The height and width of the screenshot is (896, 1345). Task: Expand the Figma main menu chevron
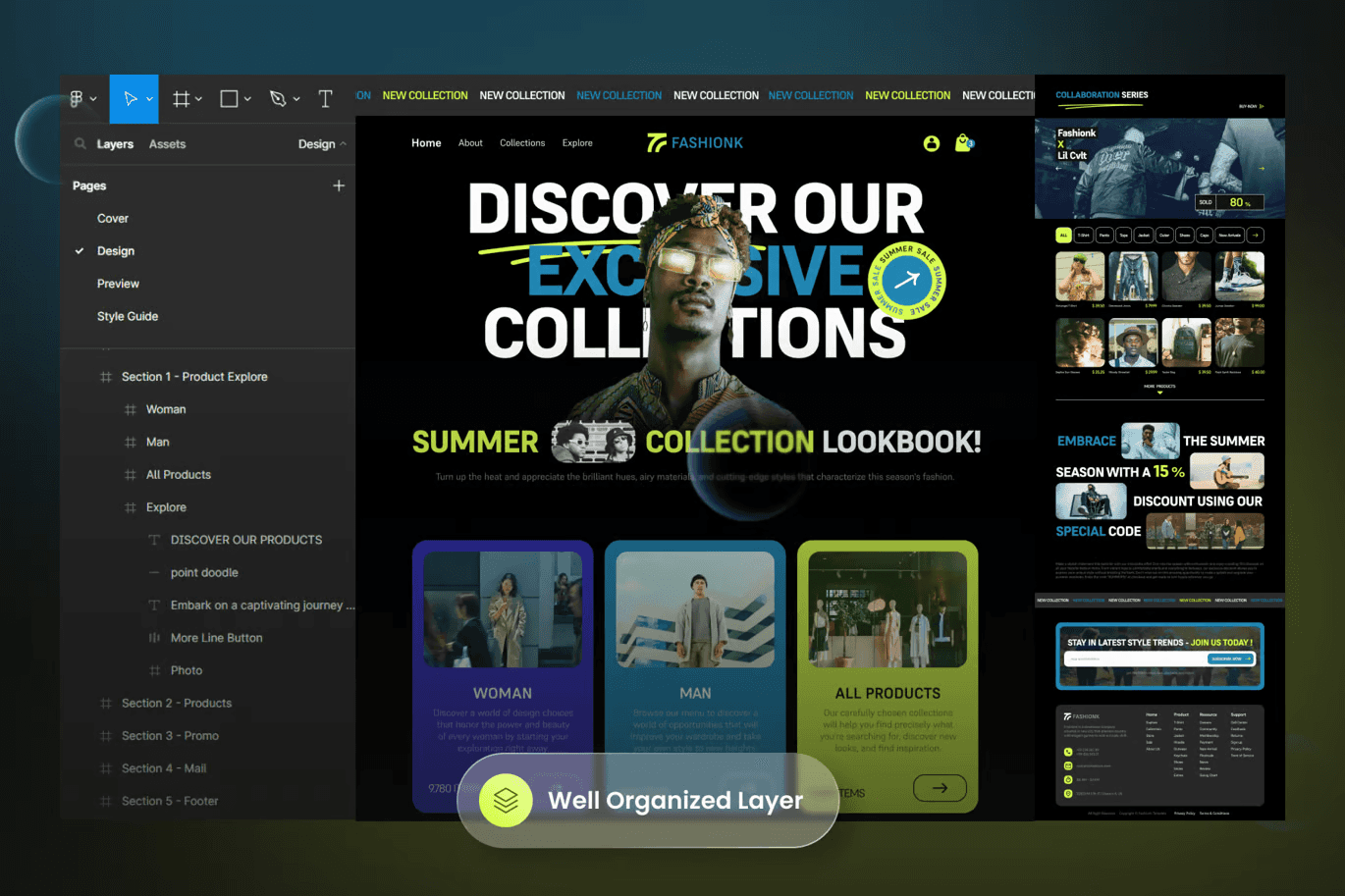point(93,99)
